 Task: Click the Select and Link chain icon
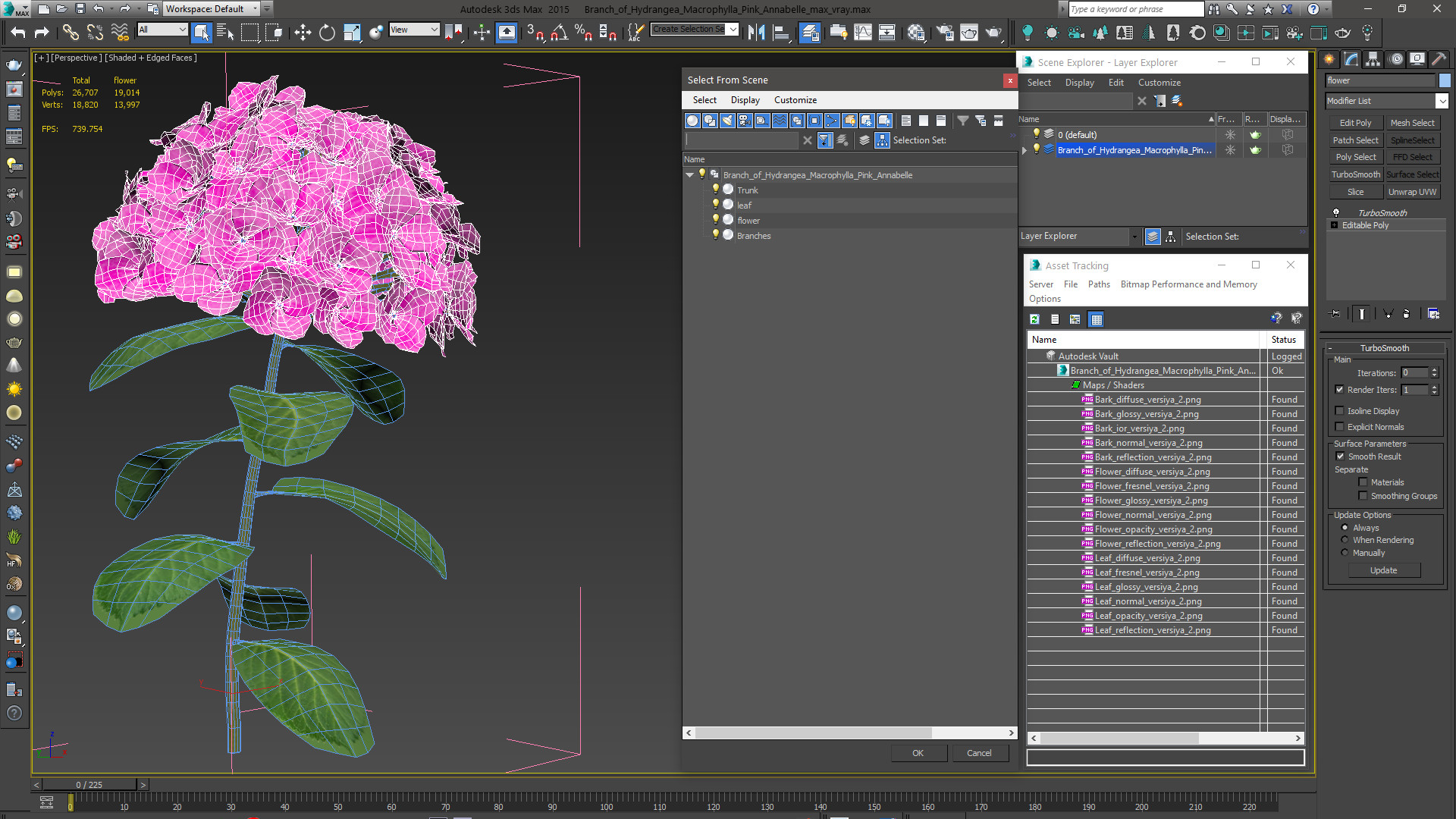[71, 32]
